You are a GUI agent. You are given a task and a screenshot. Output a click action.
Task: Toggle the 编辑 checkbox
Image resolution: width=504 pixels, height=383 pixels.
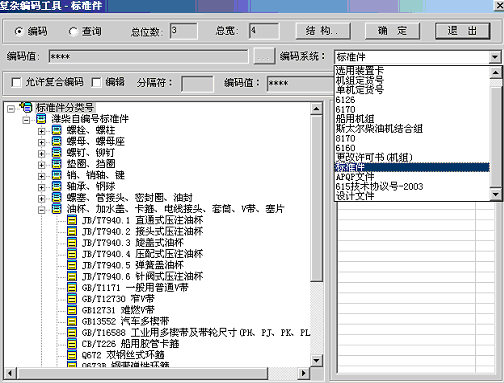(x=96, y=82)
